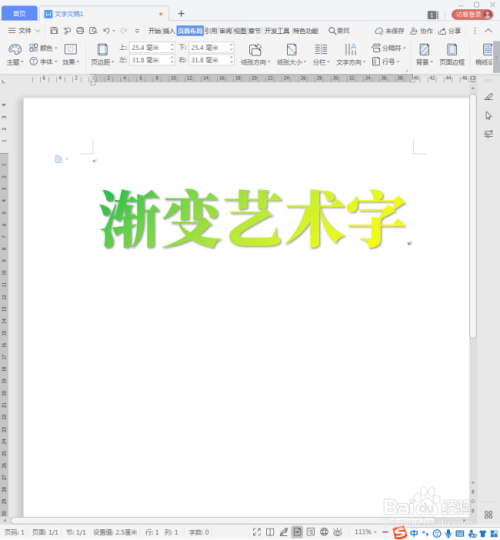Open the 效果 effects dropdown
The width and height of the screenshot is (500, 540).
pyautogui.click(x=71, y=55)
